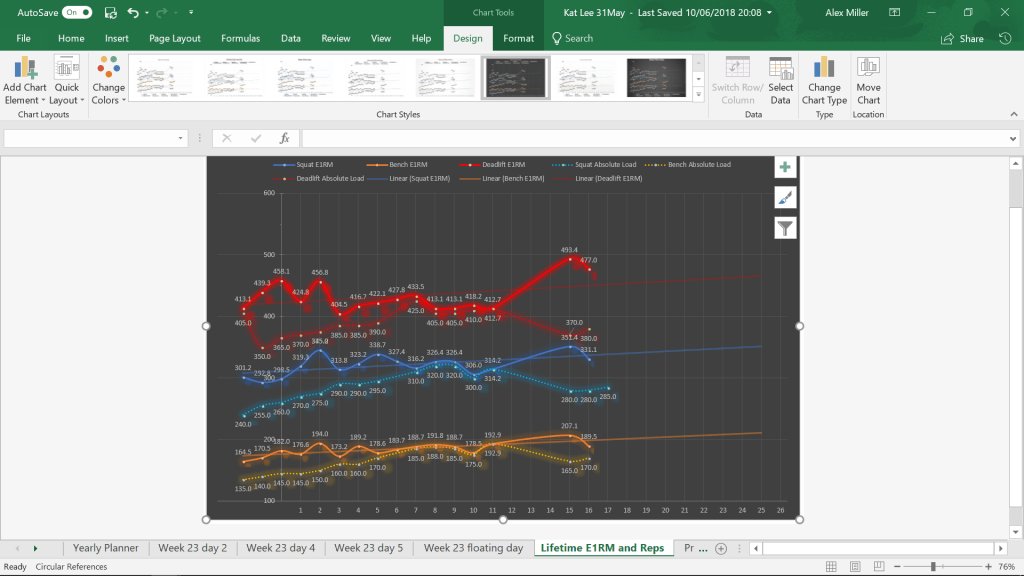This screenshot has width=1024, height=576.
Task: Open the Select Data dialog
Action: coord(780,80)
